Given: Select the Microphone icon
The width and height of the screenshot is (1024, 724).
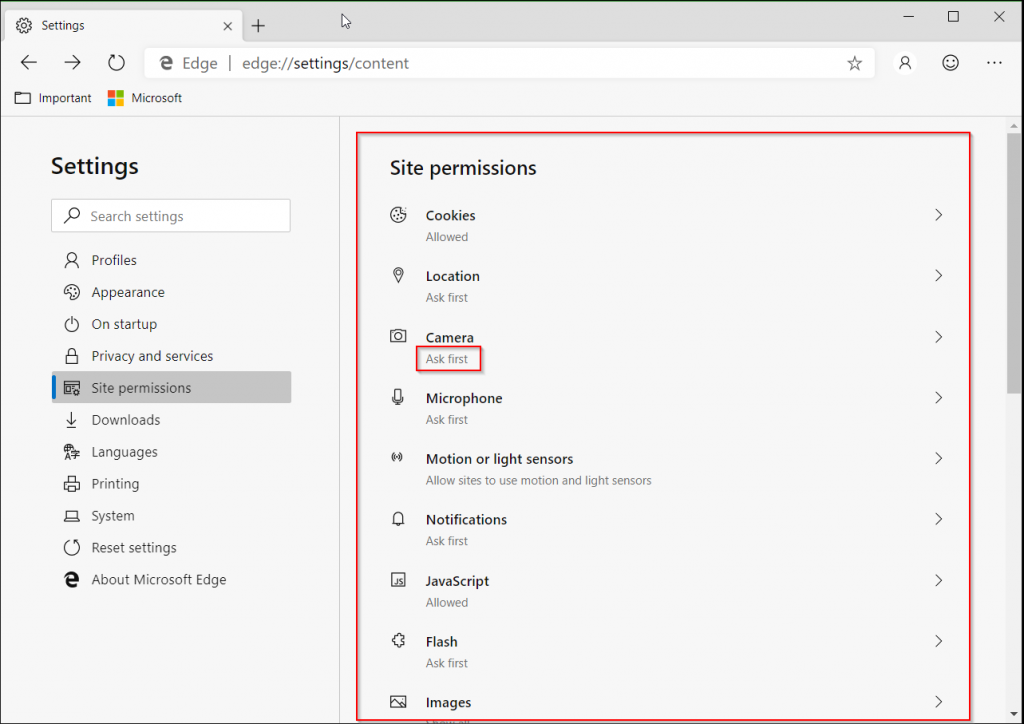Looking at the screenshot, I should 399,397.
